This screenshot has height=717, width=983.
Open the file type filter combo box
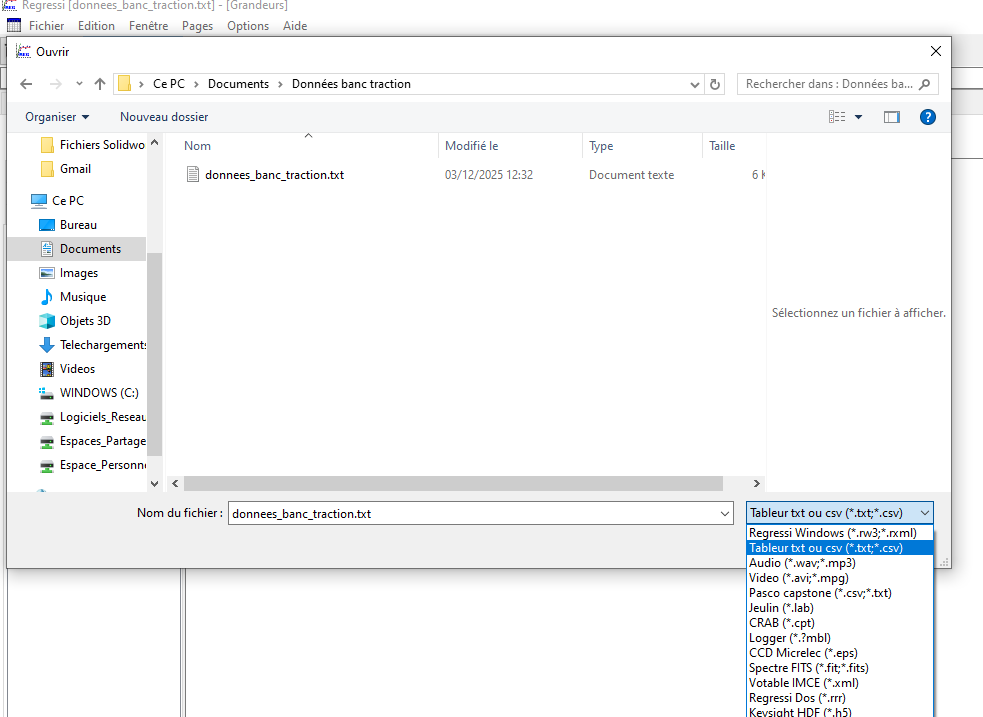[x=839, y=513]
